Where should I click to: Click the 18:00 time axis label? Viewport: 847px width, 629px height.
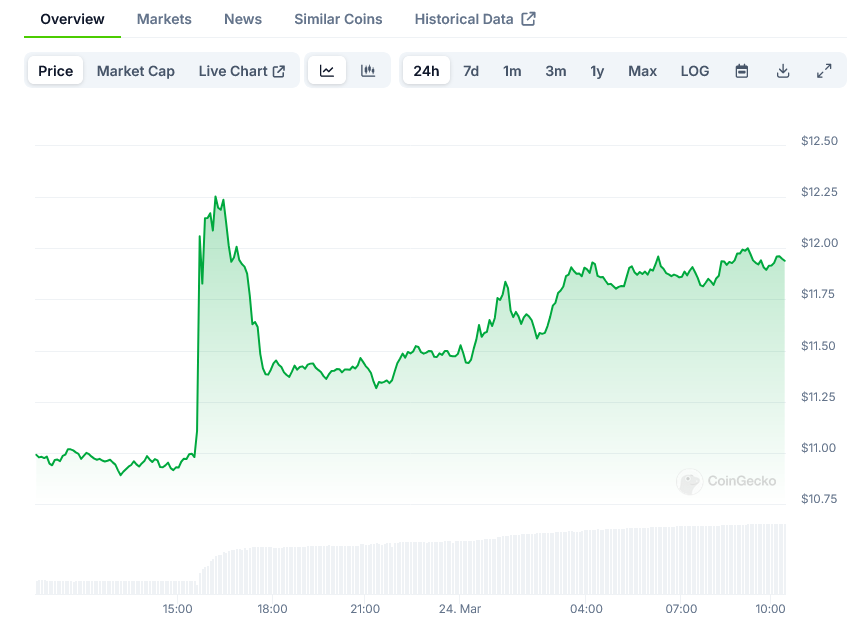[x=272, y=609]
